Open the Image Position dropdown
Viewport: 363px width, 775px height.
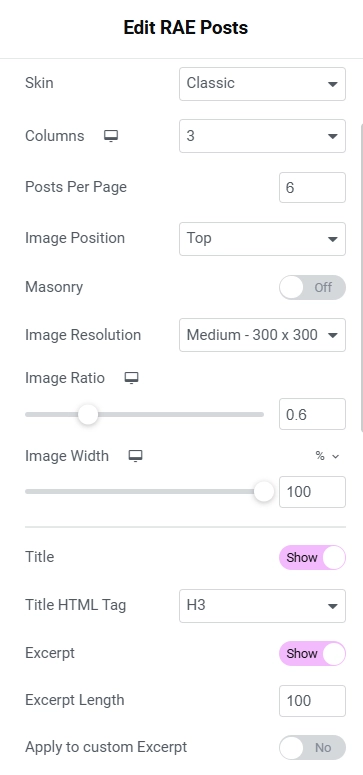click(262, 239)
